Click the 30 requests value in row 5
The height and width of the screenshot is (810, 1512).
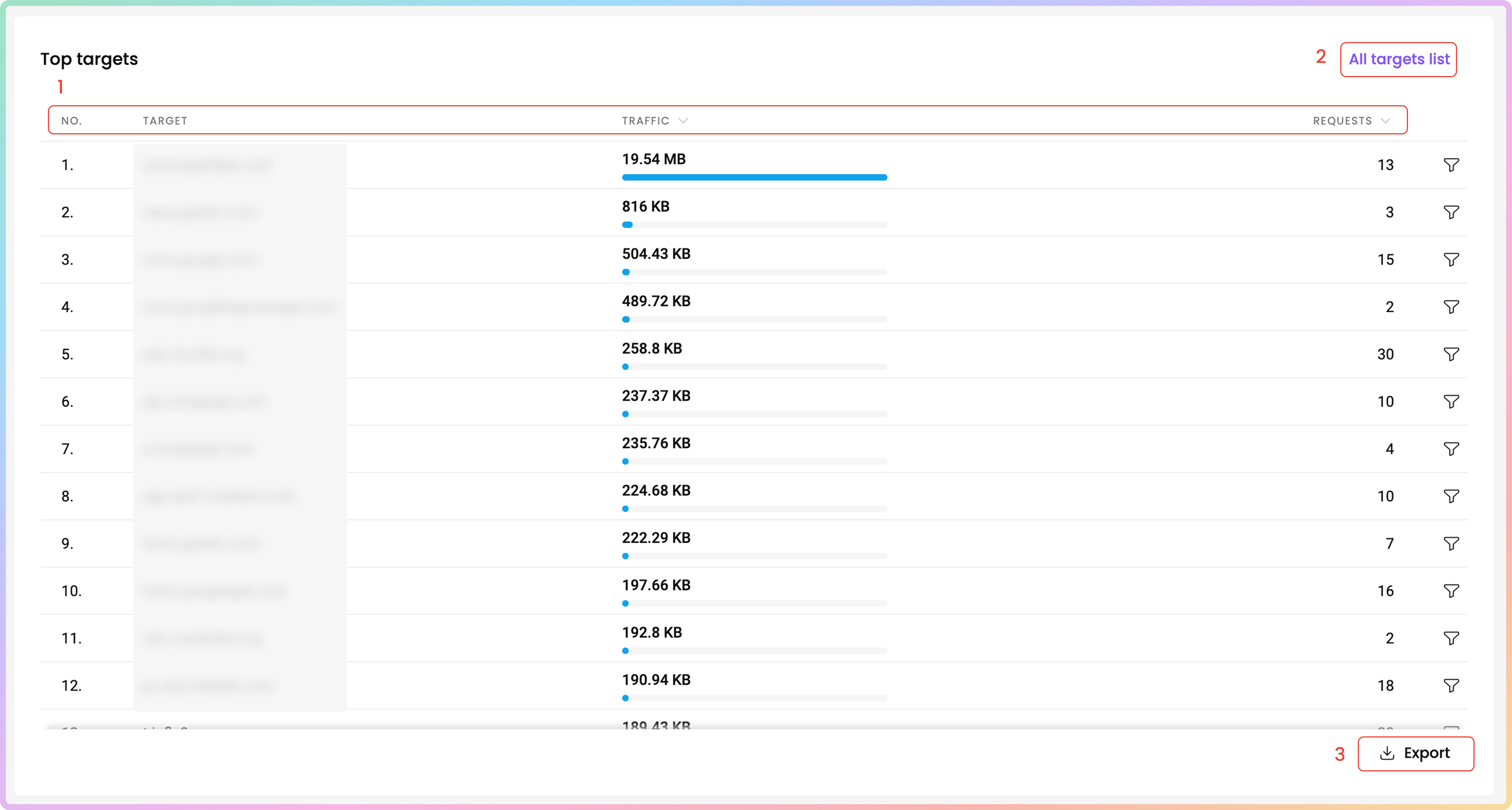click(x=1385, y=354)
